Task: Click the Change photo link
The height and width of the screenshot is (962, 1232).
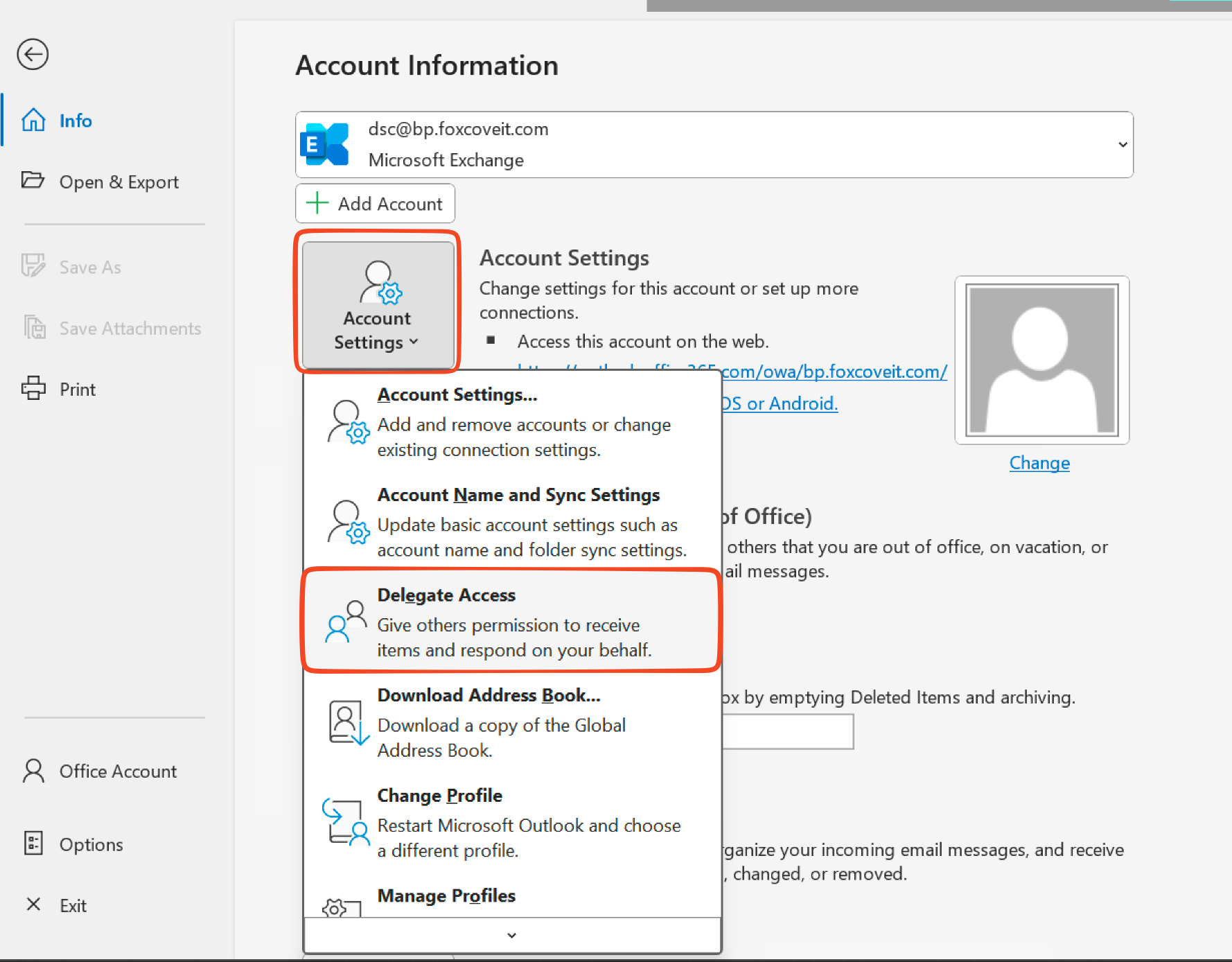Action: point(1039,462)
